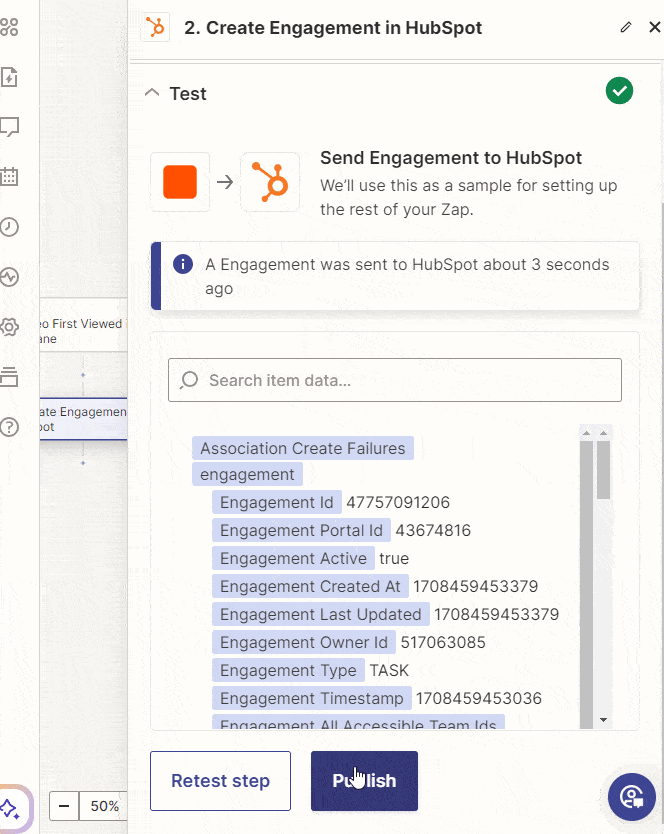Collapse the Test section chevron
664x834 pixels.
click(x=152, y=93)
